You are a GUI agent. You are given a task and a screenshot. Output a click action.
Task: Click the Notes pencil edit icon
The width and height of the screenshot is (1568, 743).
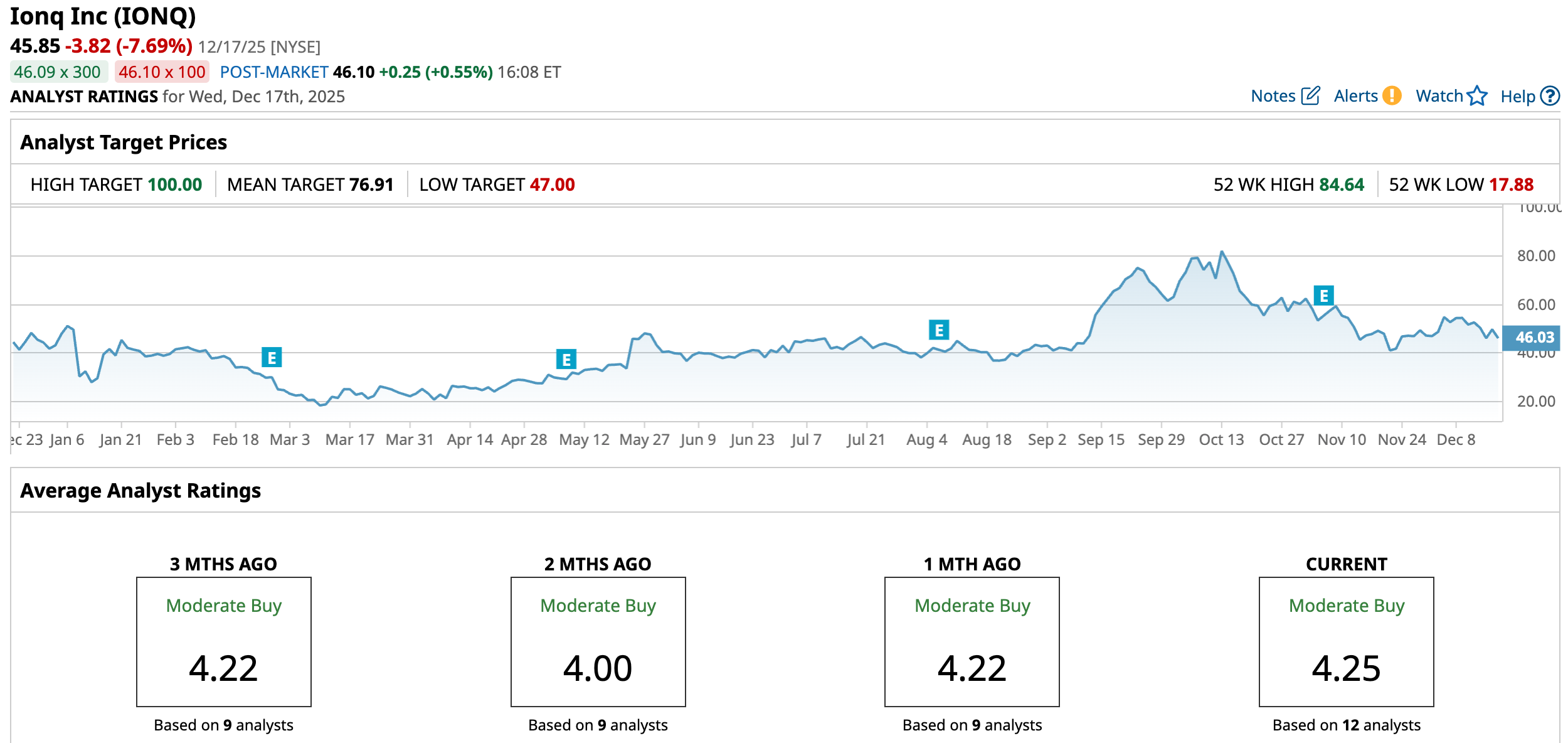click(1310, 96)
